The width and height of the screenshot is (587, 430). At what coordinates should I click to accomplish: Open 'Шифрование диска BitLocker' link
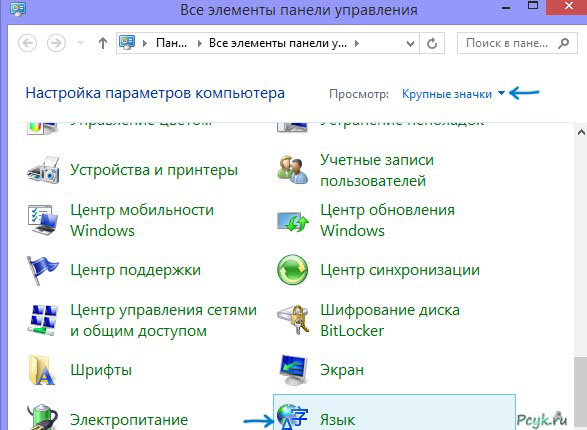click(390, 320)
